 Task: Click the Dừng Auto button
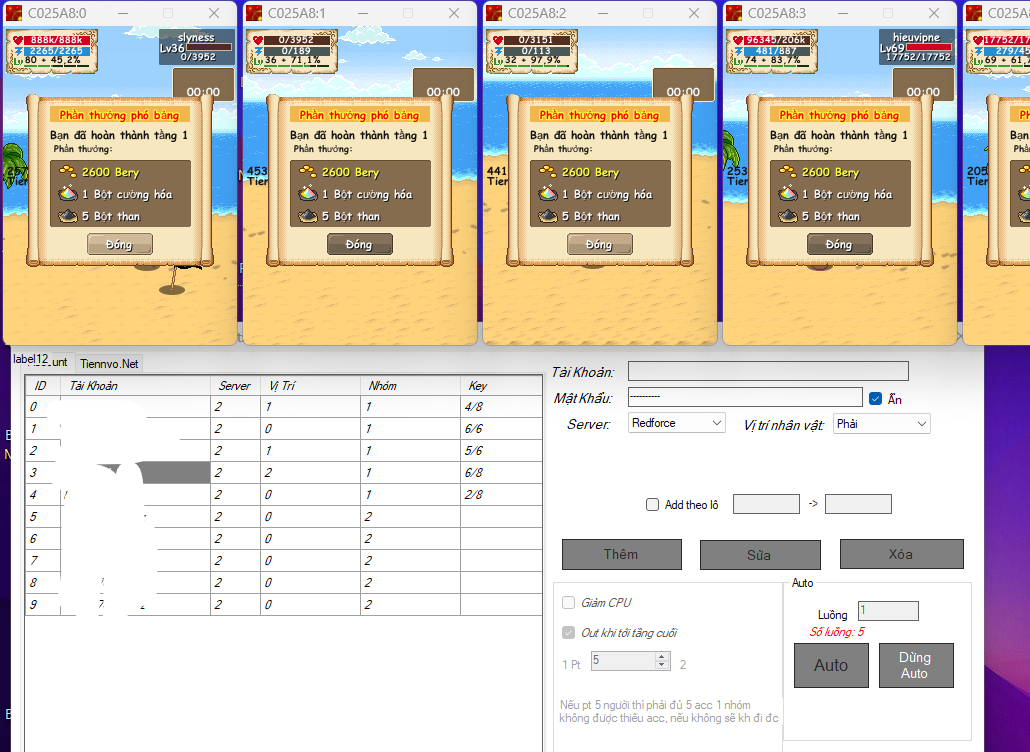coord(914,665)
